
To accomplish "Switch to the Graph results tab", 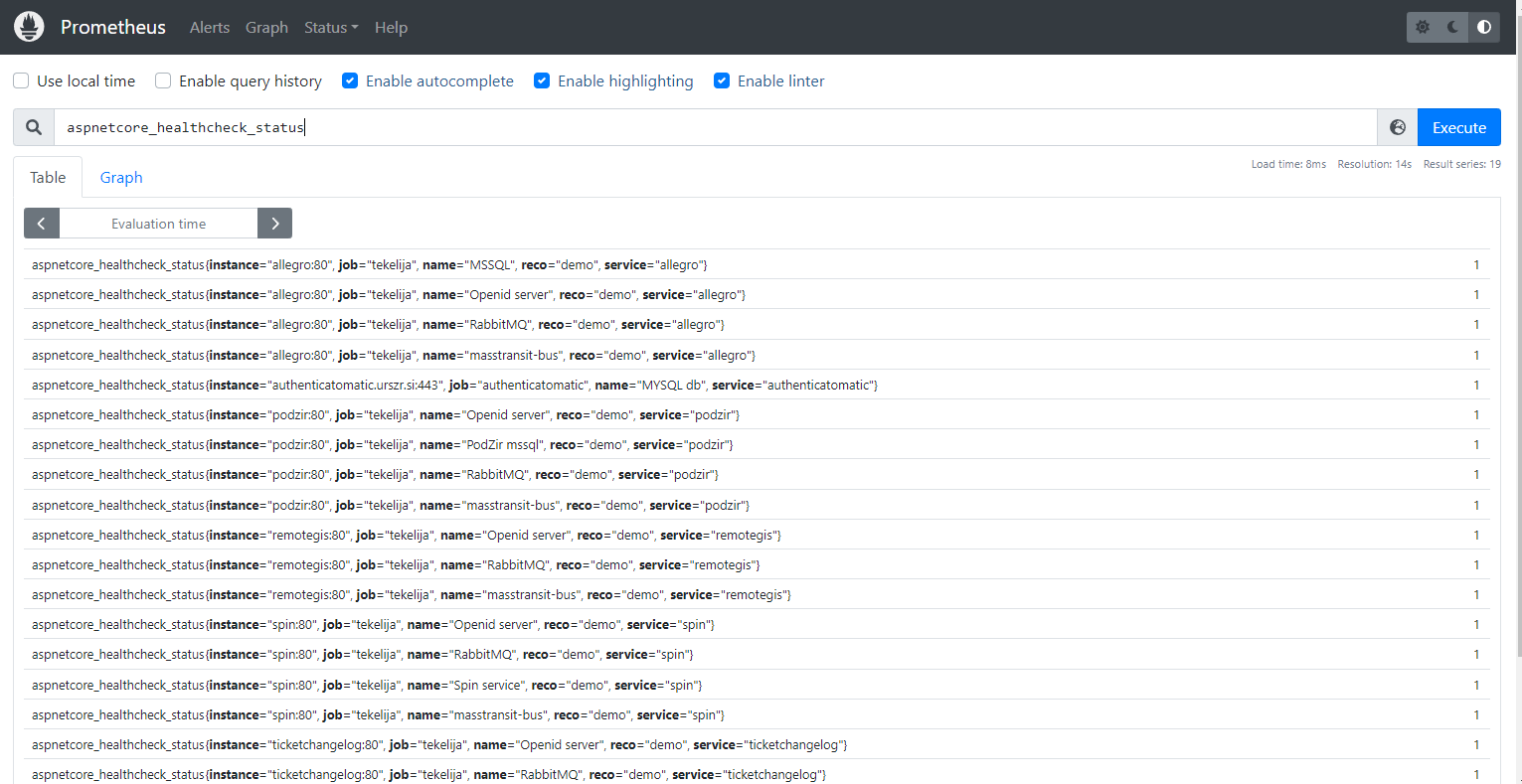I will click(x=121, y=177).
